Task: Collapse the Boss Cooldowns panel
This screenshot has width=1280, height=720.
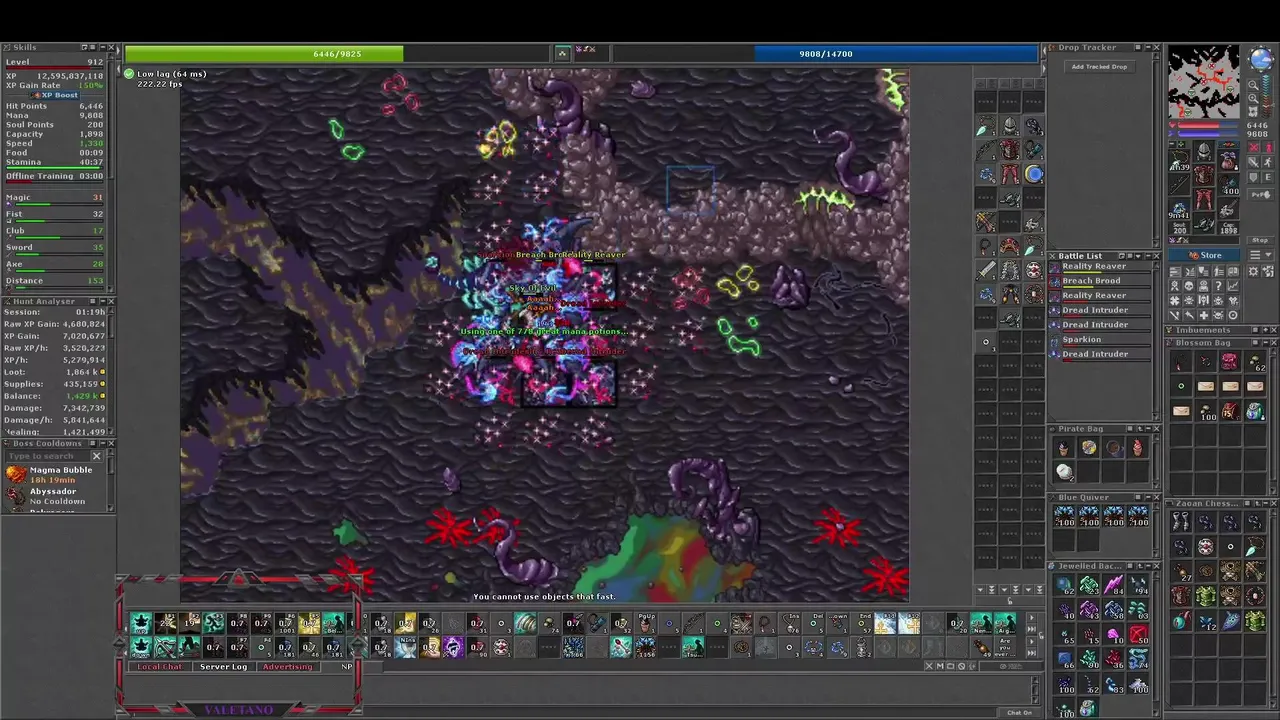Action: pyautogui.click(x=103, y=443)
